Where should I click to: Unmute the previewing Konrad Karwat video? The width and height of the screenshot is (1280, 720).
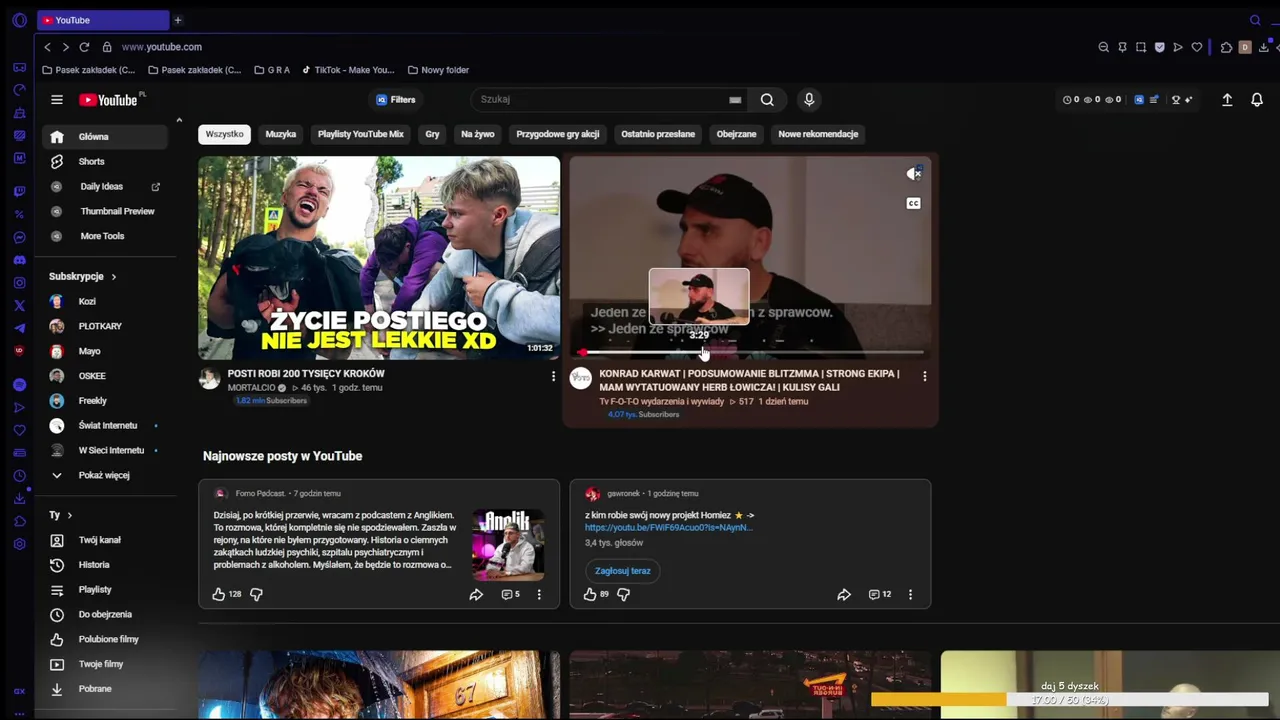(x=913, y=174)
